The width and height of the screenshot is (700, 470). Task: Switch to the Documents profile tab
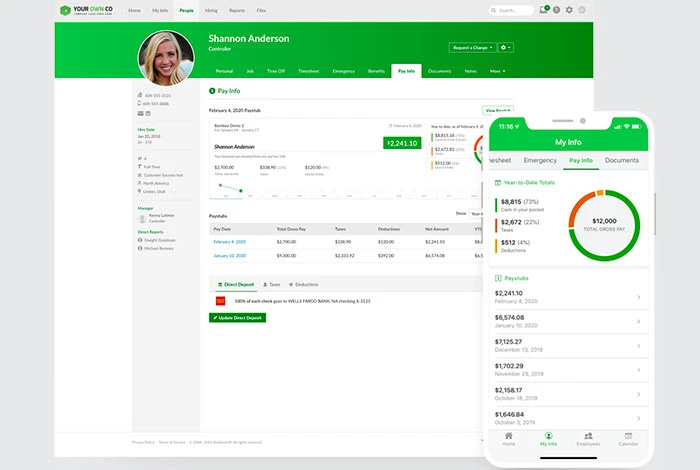(x=440, y=71)
